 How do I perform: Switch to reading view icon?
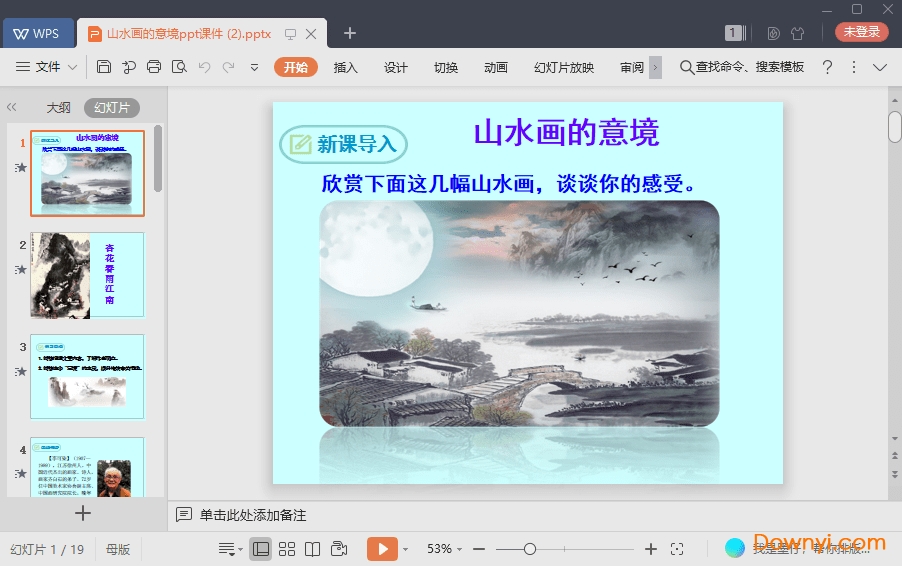click(x=312, y=549)
